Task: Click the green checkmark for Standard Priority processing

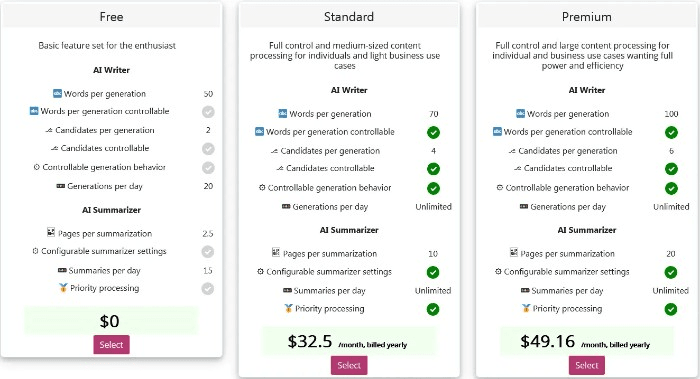Action: 433,309
